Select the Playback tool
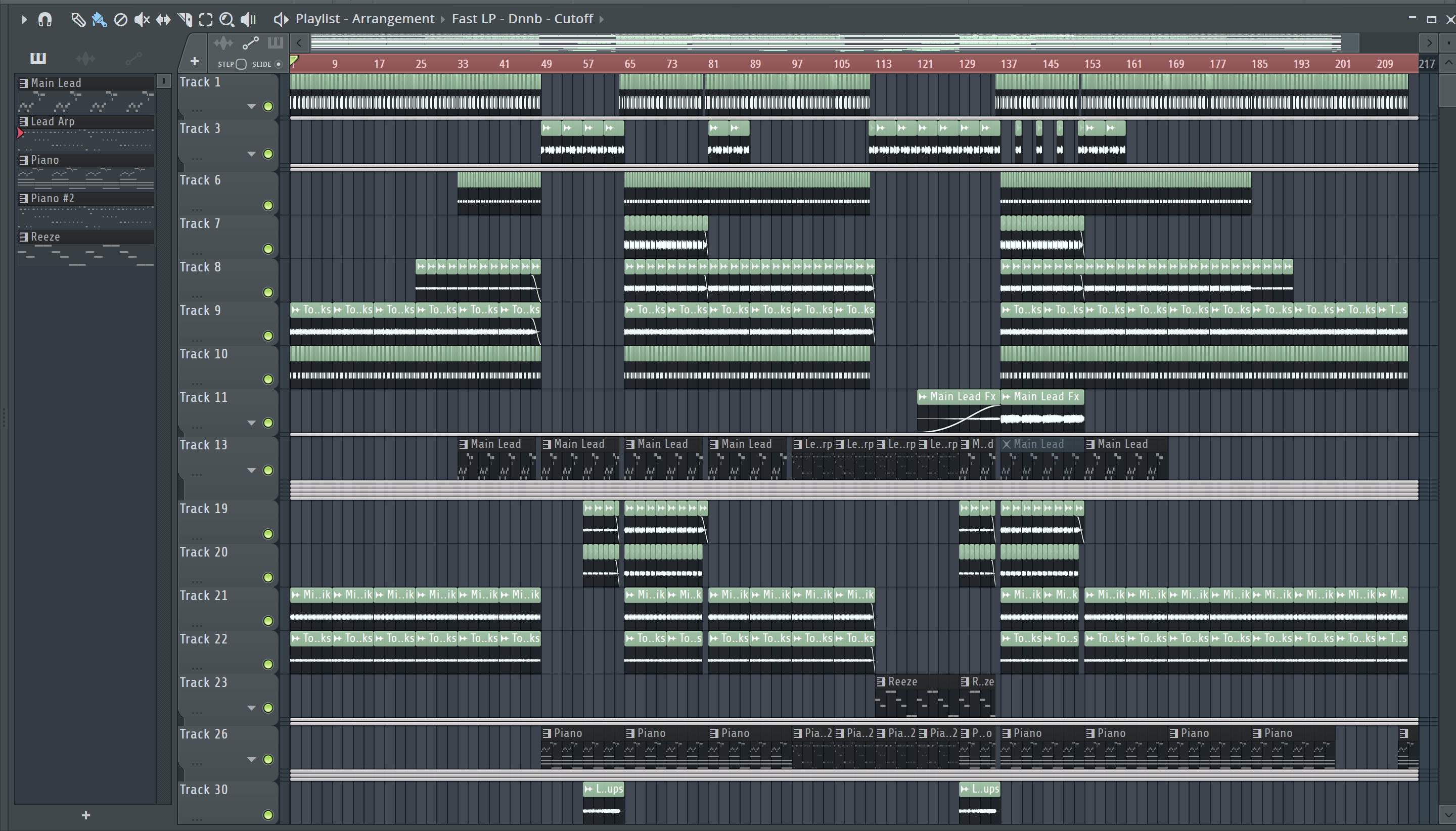1456x831 pixels. click(248, 19)
